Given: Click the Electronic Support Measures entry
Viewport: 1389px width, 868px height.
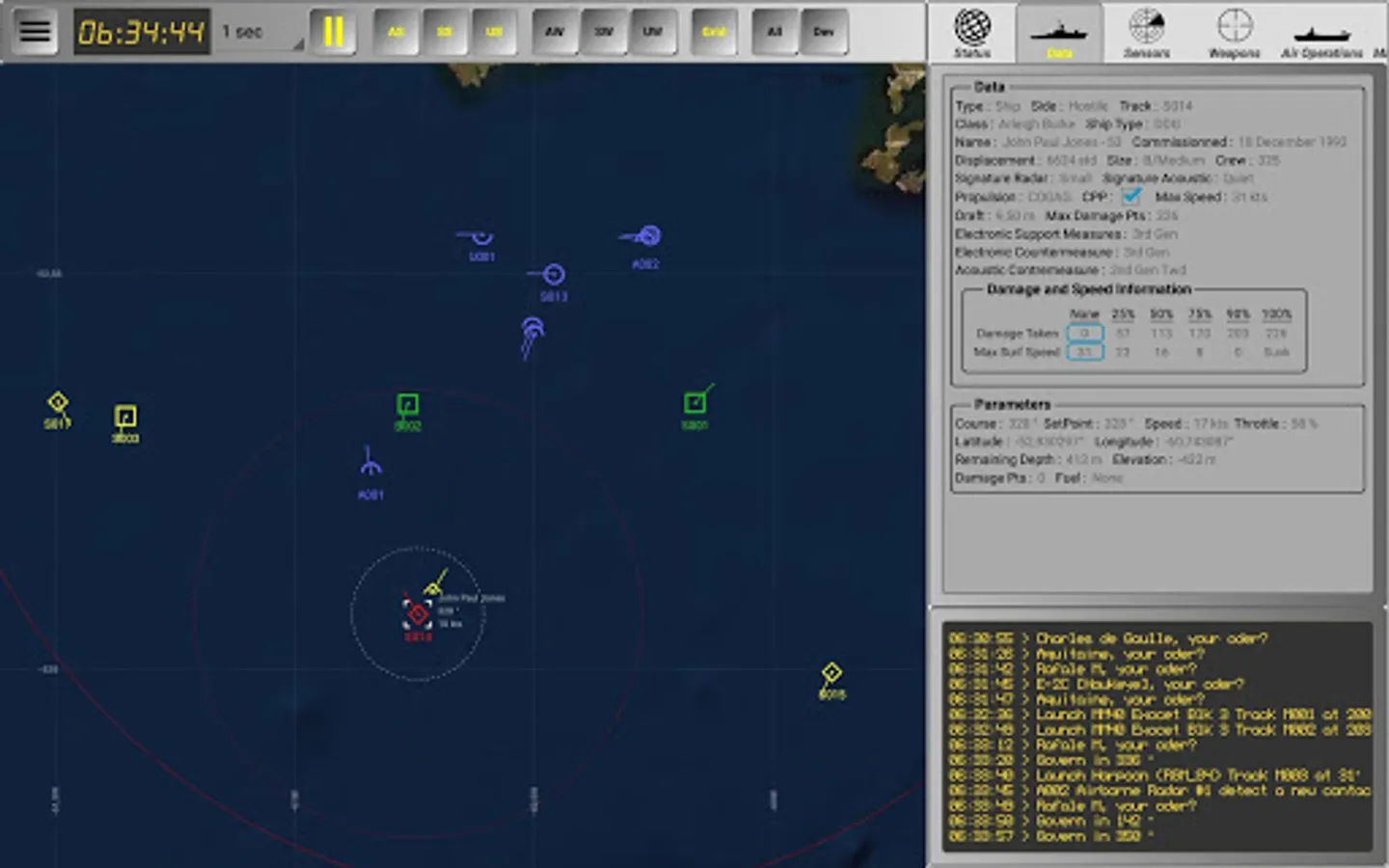Looking at the screenshot, I should (x=1067, y=234).
